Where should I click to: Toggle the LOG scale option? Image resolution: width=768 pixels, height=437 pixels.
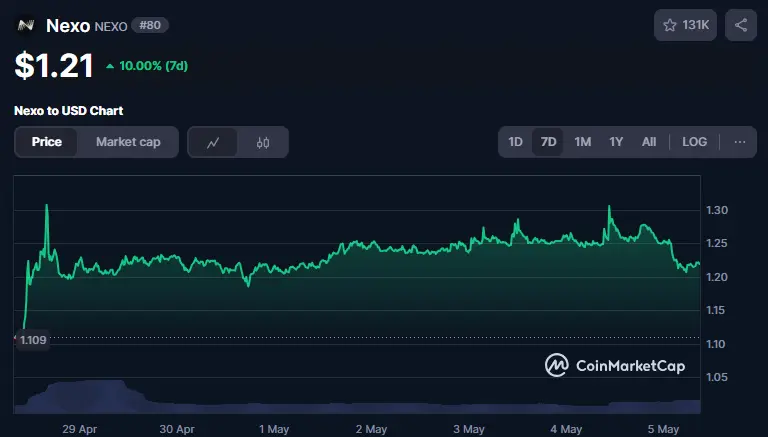695,142
